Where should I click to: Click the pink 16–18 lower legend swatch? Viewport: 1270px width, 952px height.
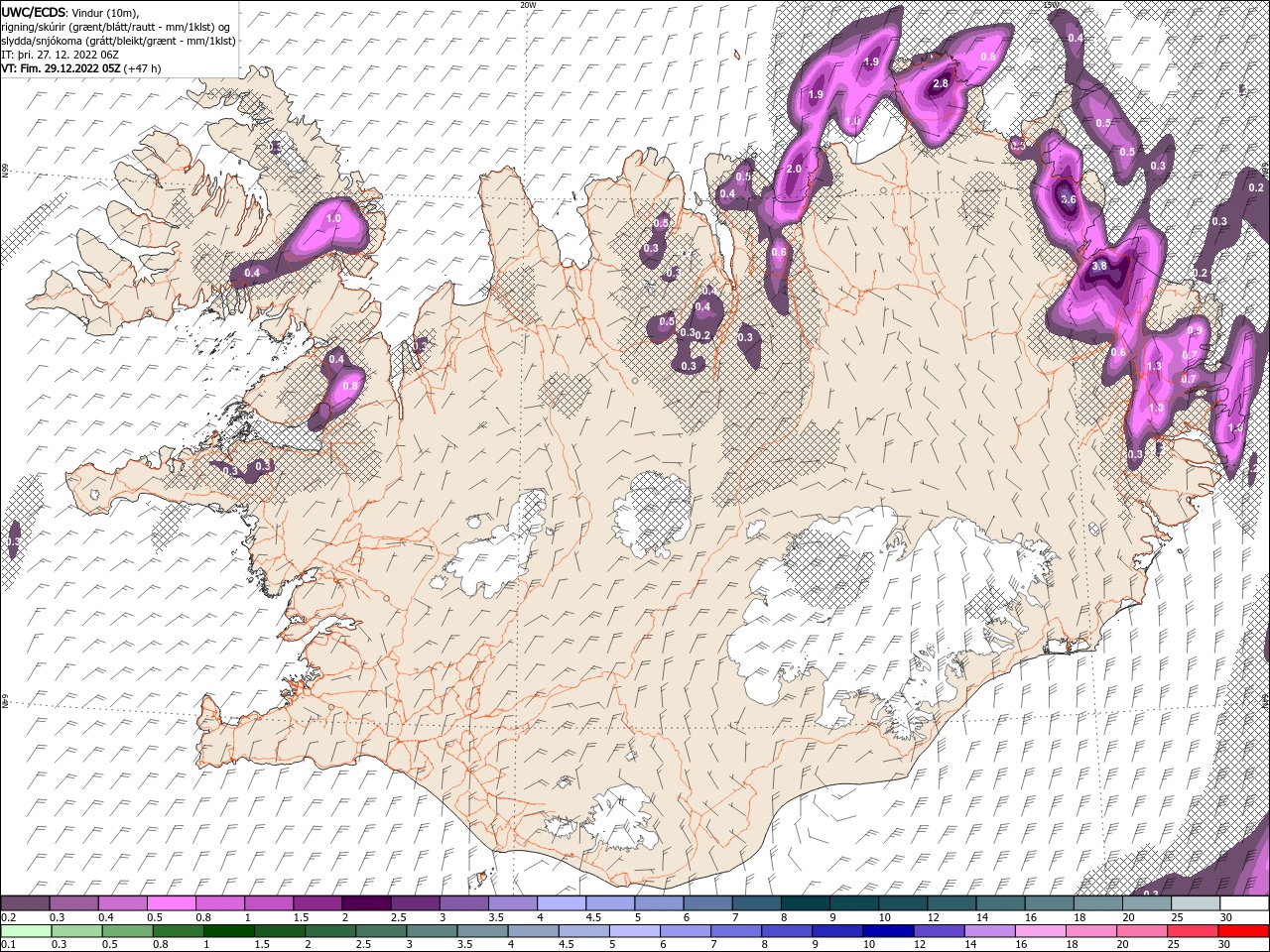[1041, 931]
